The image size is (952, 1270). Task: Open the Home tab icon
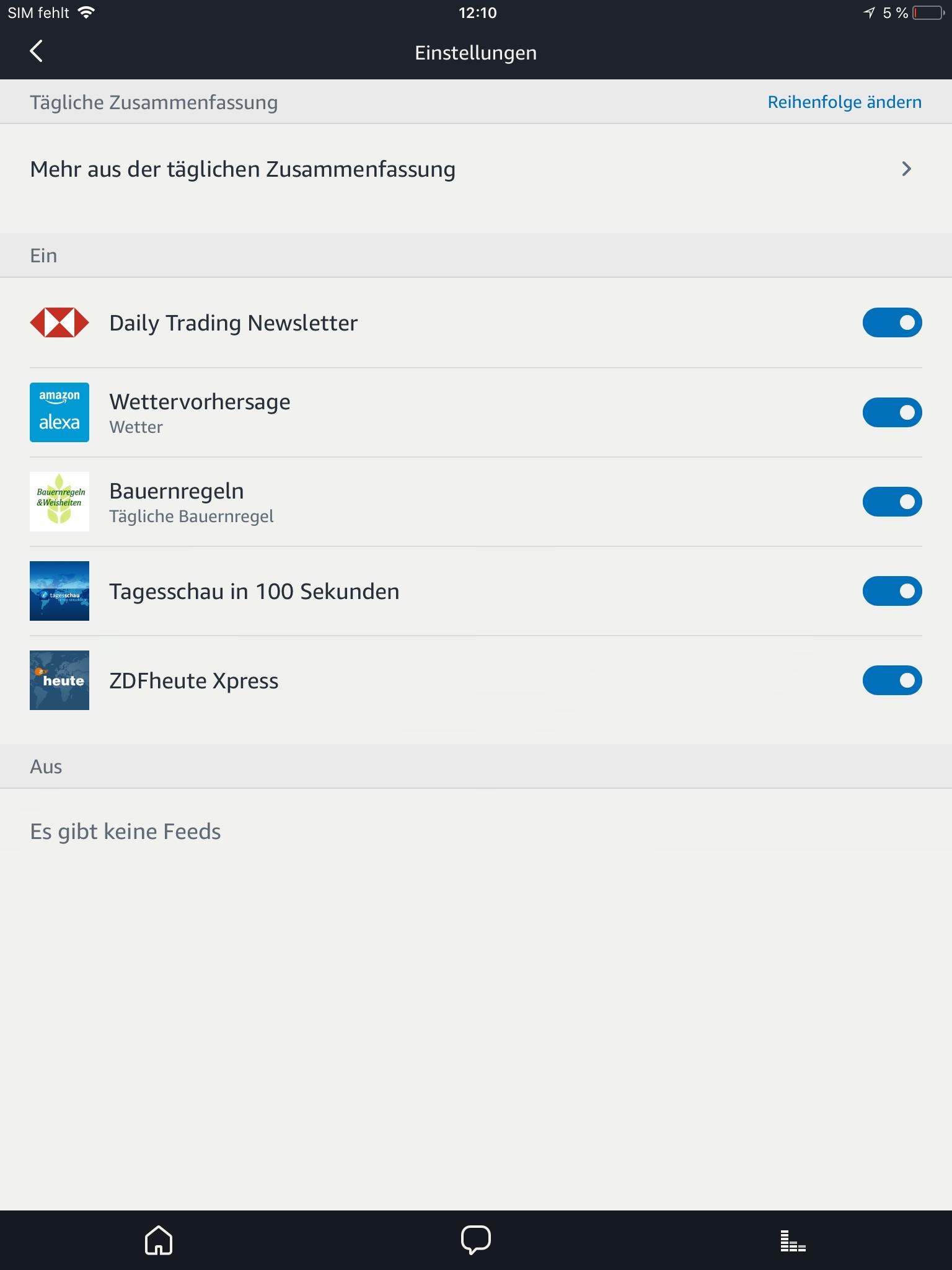coord(159,1240)
